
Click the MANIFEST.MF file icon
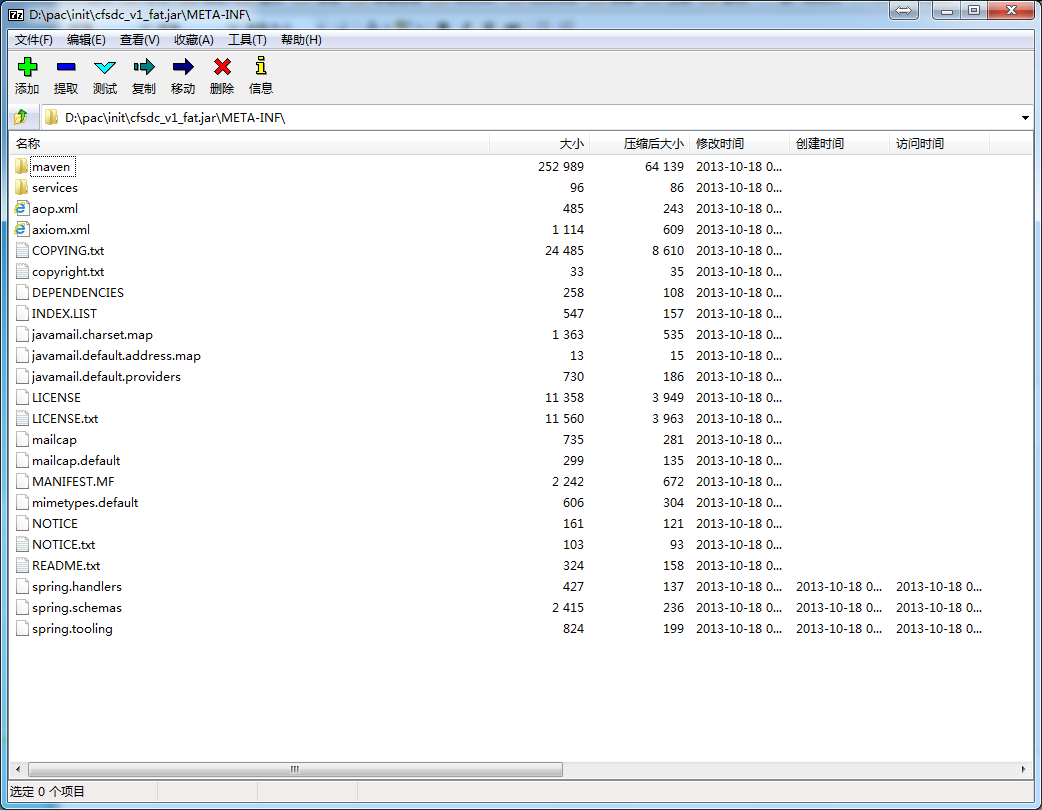pos(22,482)
